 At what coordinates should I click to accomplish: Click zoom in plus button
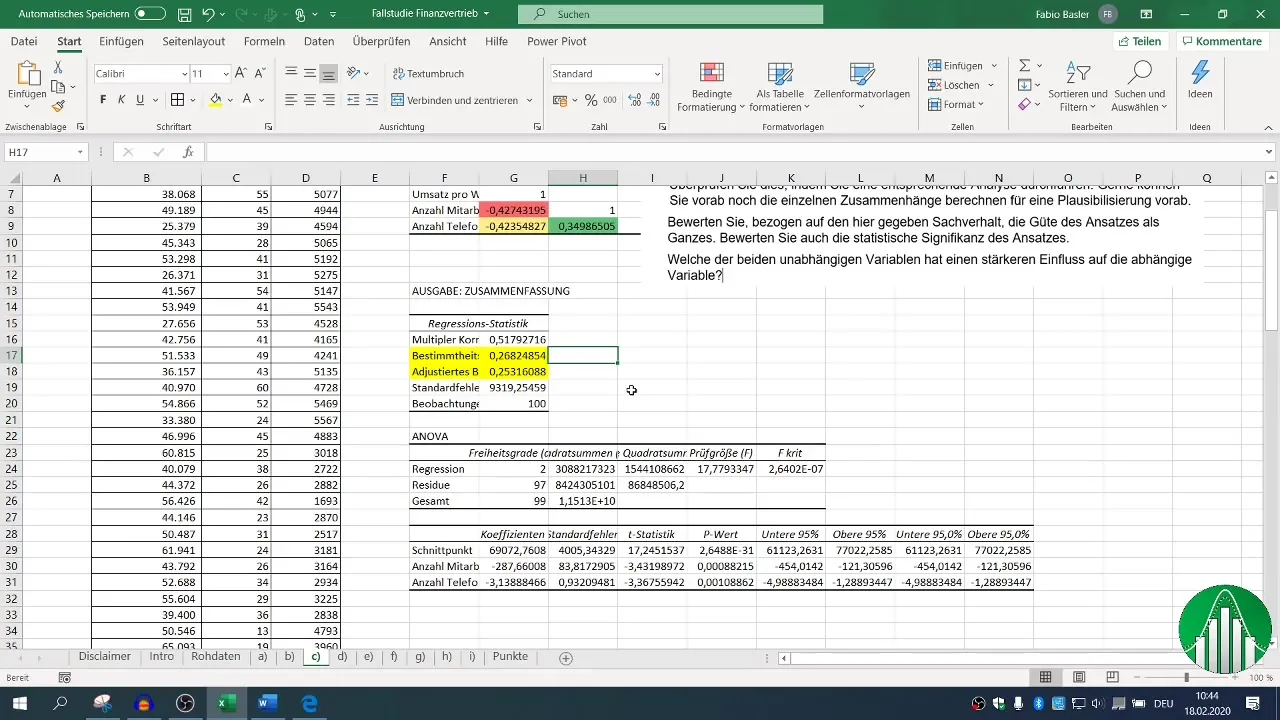point(1236,677)
